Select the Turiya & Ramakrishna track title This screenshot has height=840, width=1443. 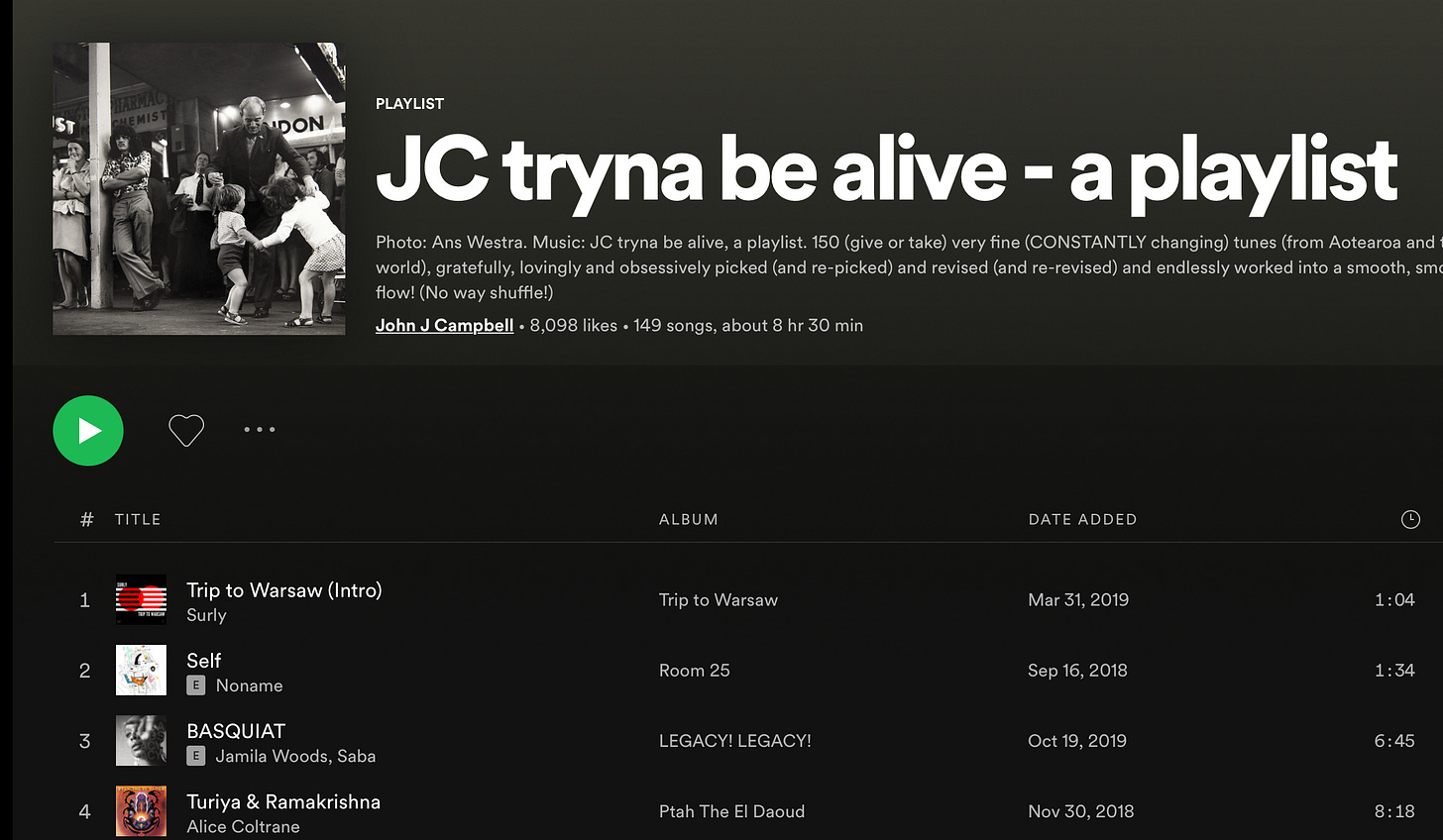pyautogui.click(x=283, y=801)
